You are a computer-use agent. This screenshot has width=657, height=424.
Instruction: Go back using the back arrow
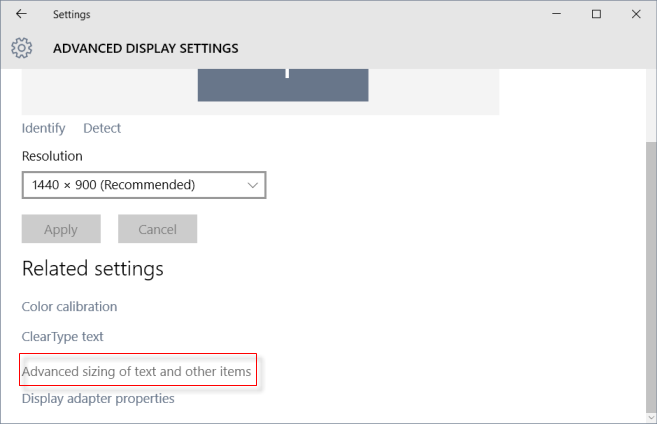coord(21,14)
